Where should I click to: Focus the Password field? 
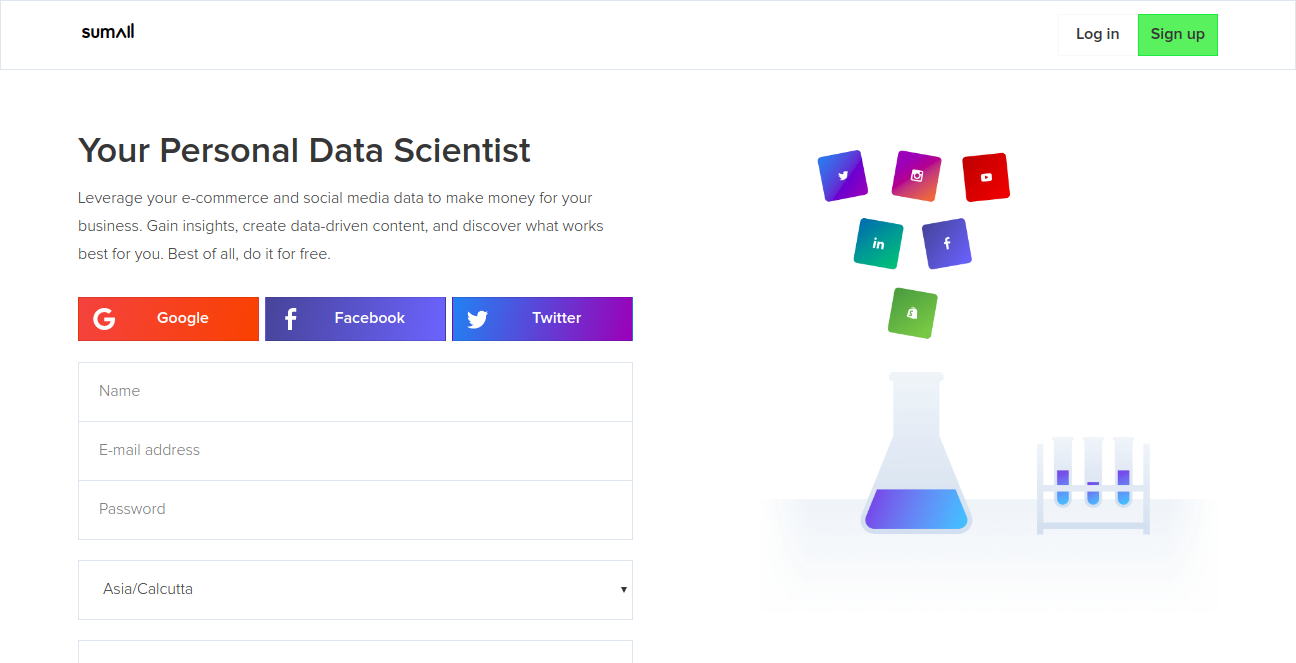355,509
